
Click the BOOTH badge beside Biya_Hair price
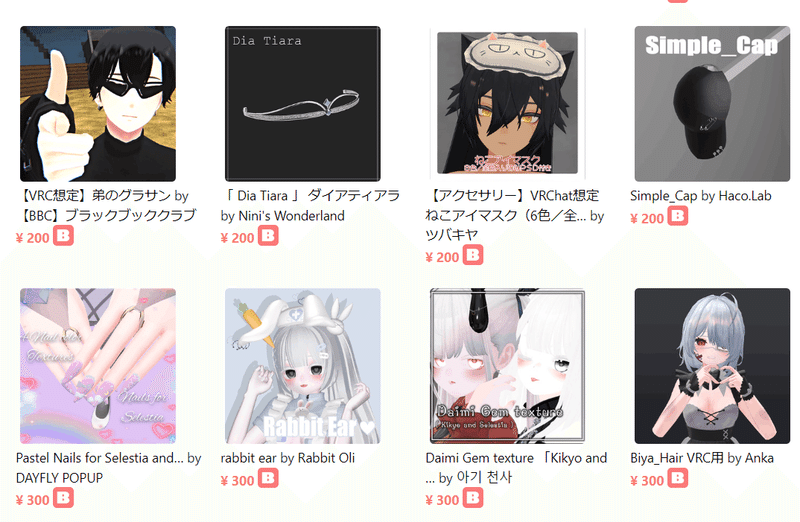pyautogui.click(x=678, y=479)
